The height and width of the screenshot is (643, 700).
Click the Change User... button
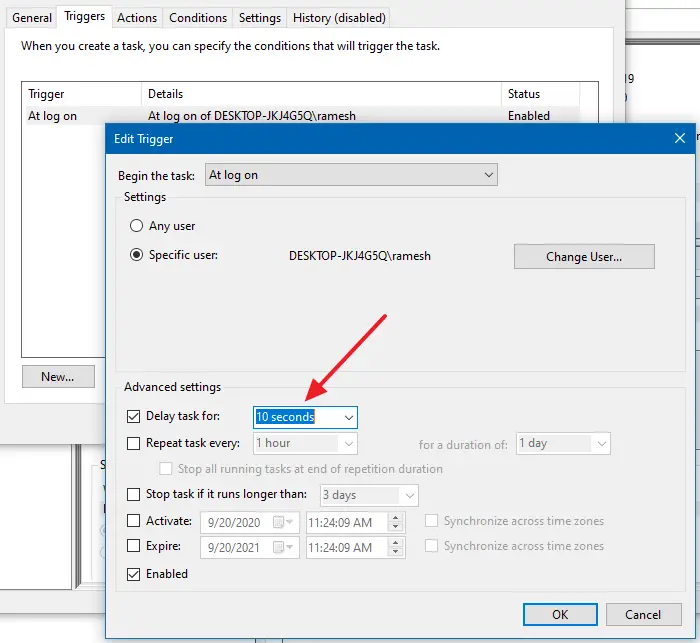[584, 256]
